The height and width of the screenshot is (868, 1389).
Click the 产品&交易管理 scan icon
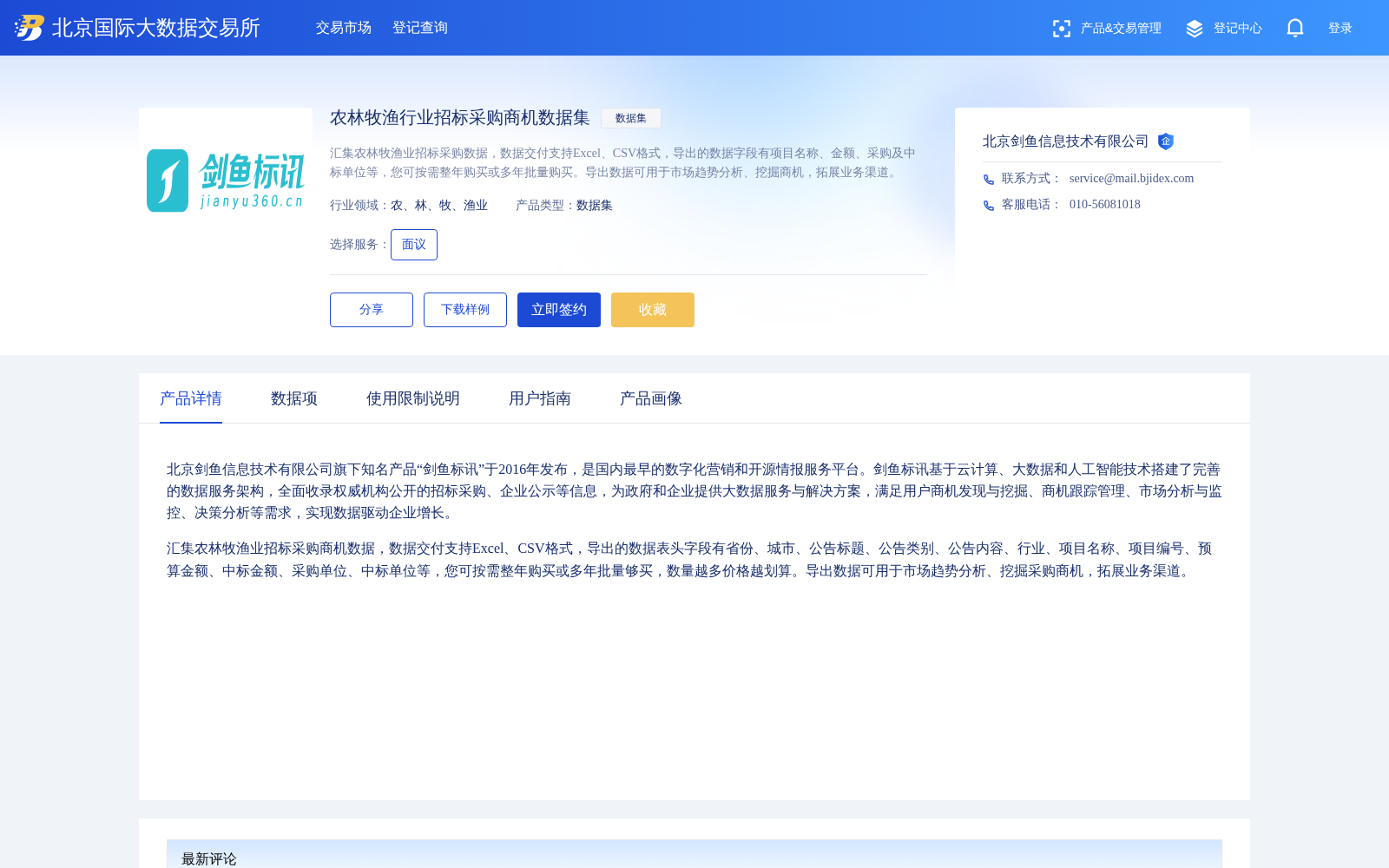(1061, 29)
